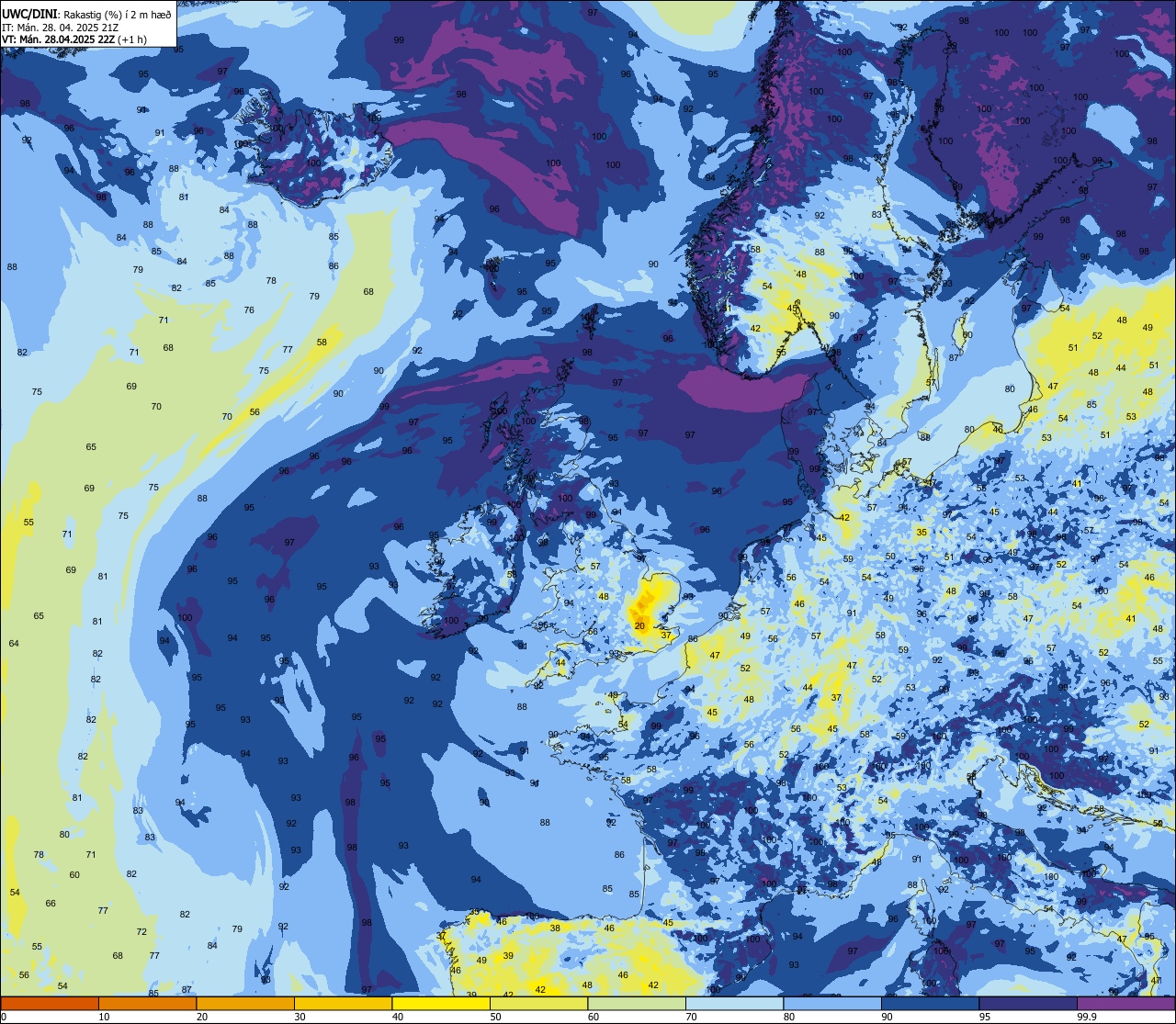Viewport: 1176px width, 1024px height.
Task: Click the 10–20 orange legend segment
Action: (x=147, y=1004)
